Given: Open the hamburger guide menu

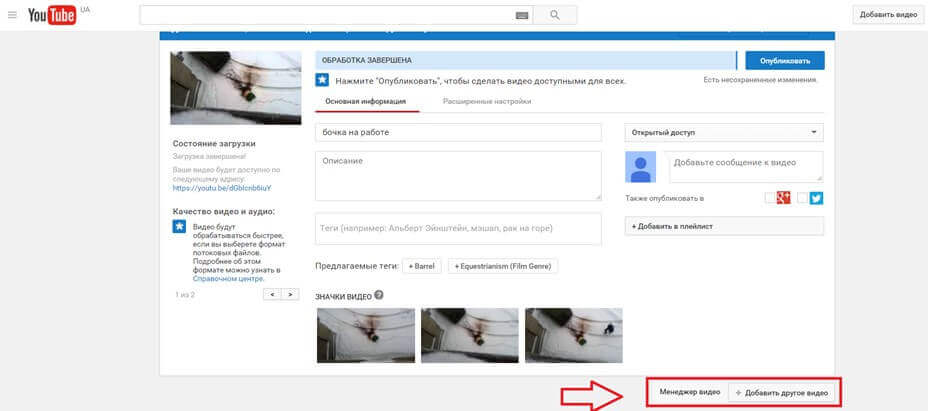Looking at the screenshot, I should [x=13, y=15].
